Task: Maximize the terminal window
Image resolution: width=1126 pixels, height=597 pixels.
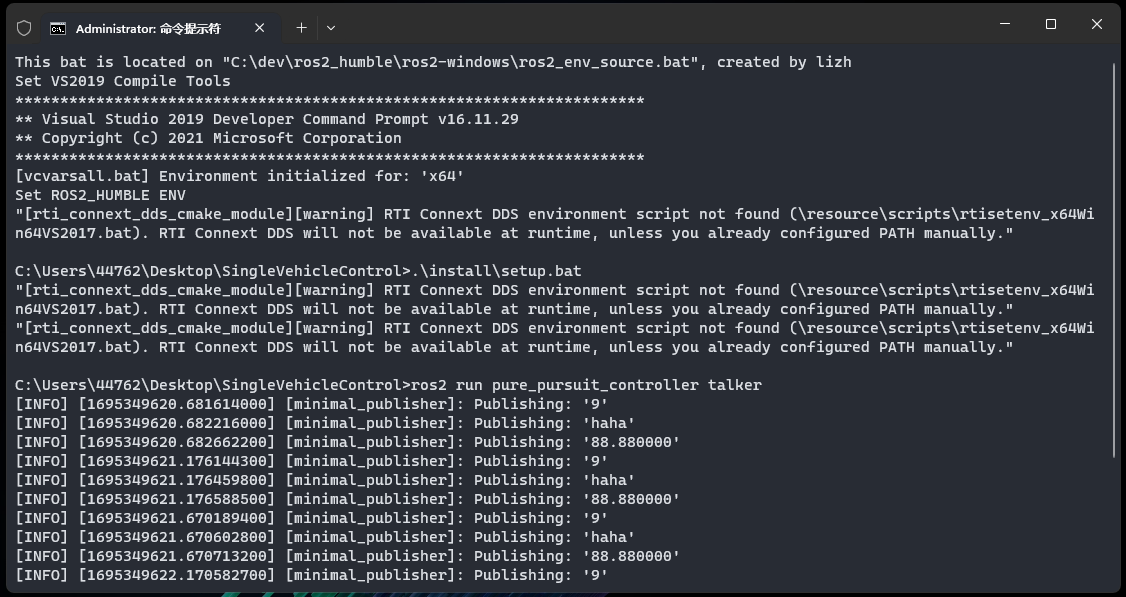Action: (x=1051, y=24)
